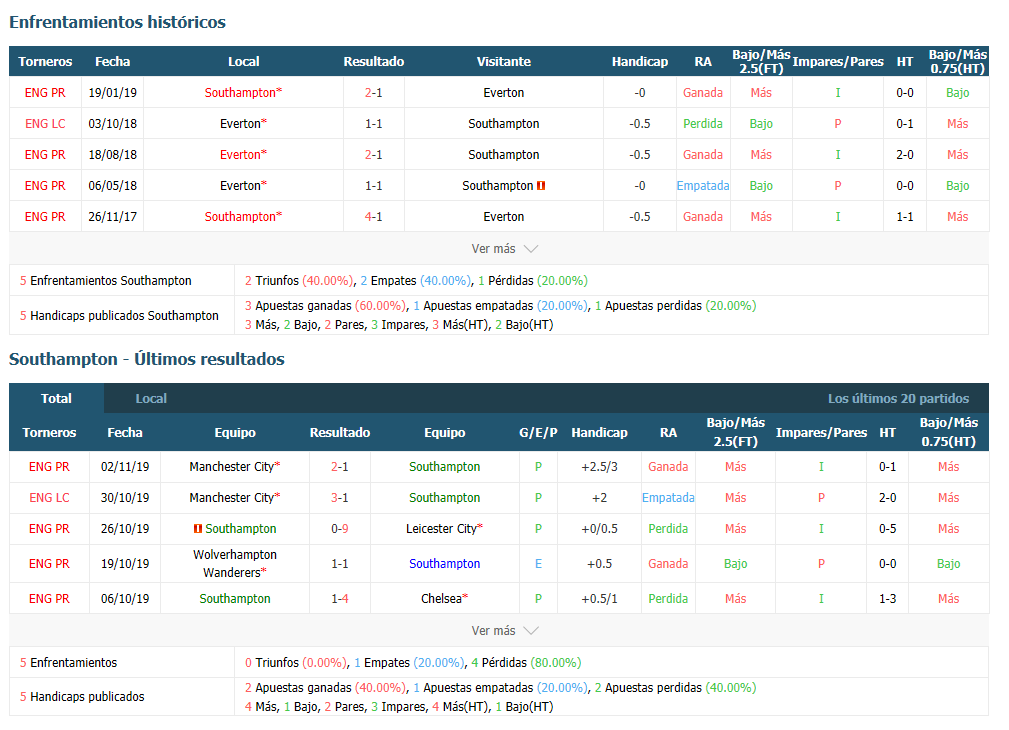Click 5 Enfrentamientos Southampton summary label
This screenshot has width=1009, height=730.
pos(106,281)
